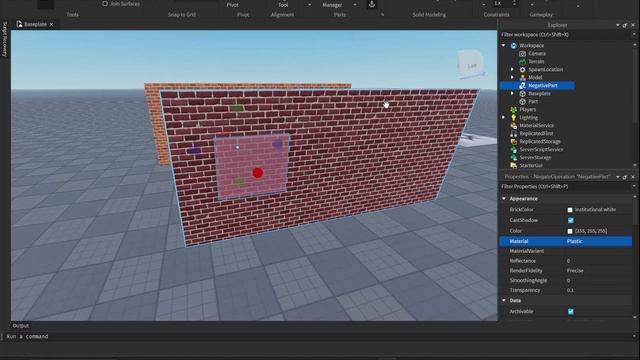Click the MaterialVariant property row

(x=566, y=251)
